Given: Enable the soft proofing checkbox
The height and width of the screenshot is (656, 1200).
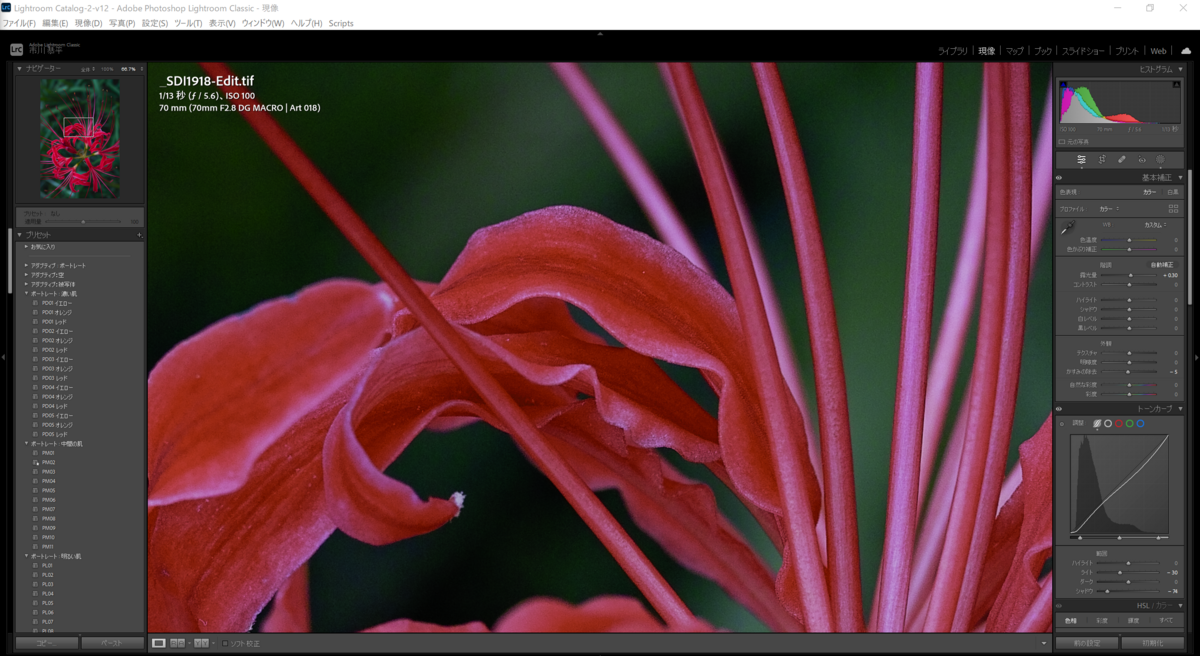Looking at the screenshot, I should pyautogui.click(x=226, y=643).
